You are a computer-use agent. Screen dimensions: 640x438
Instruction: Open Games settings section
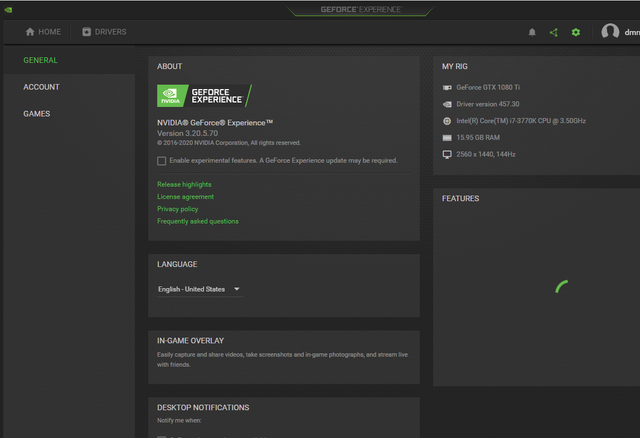point(37,114)
